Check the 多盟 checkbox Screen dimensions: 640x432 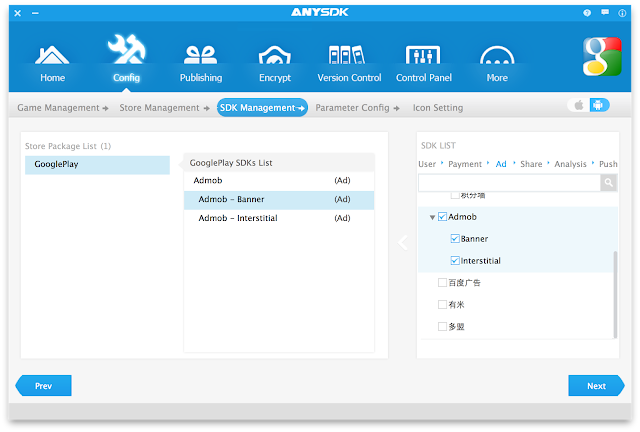coord(442,327)
